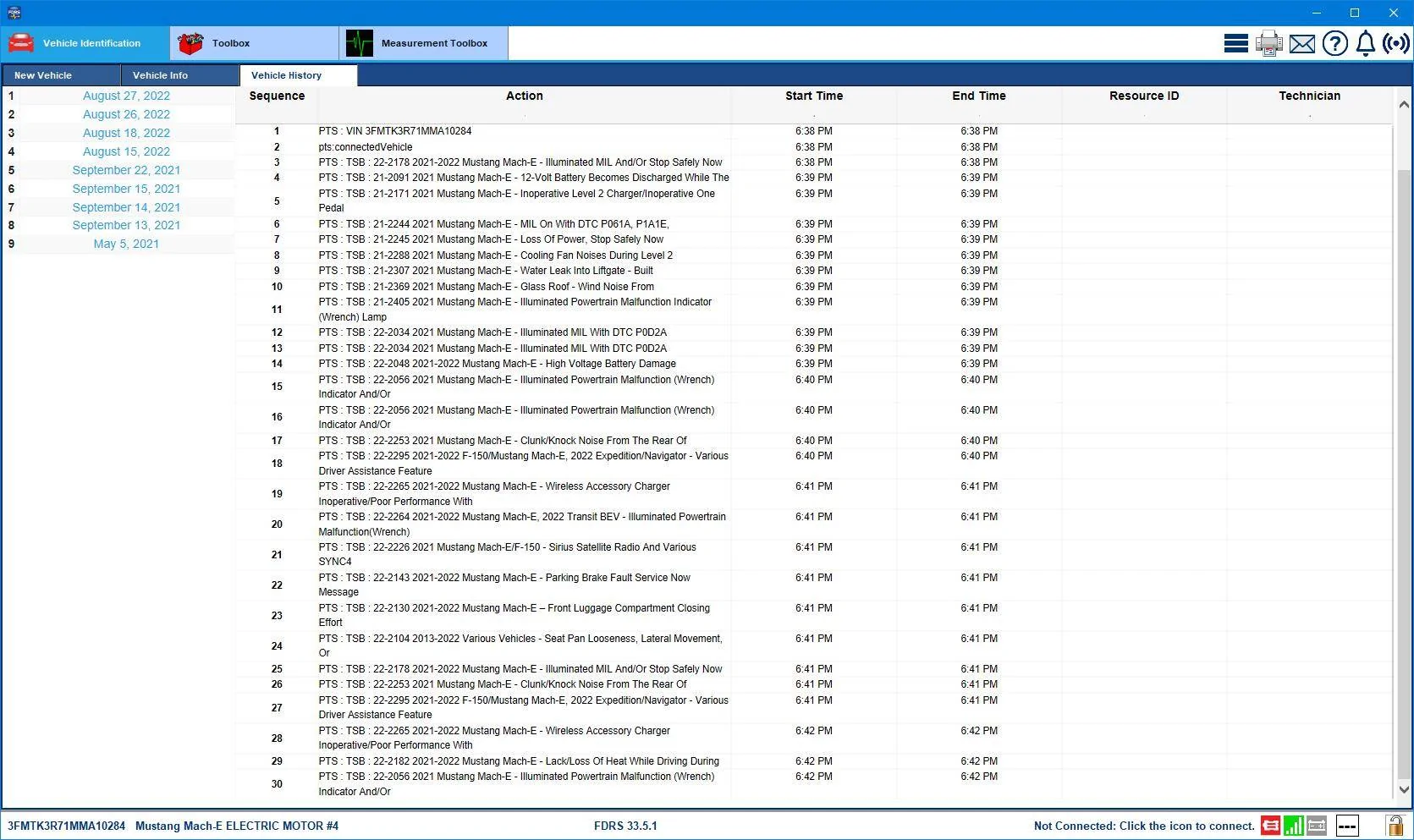The width and height of the screenshot is (1414, 840).
Task: Open the August 15, 2022 session
Action: pyautogui.click(x=126, y=151)
